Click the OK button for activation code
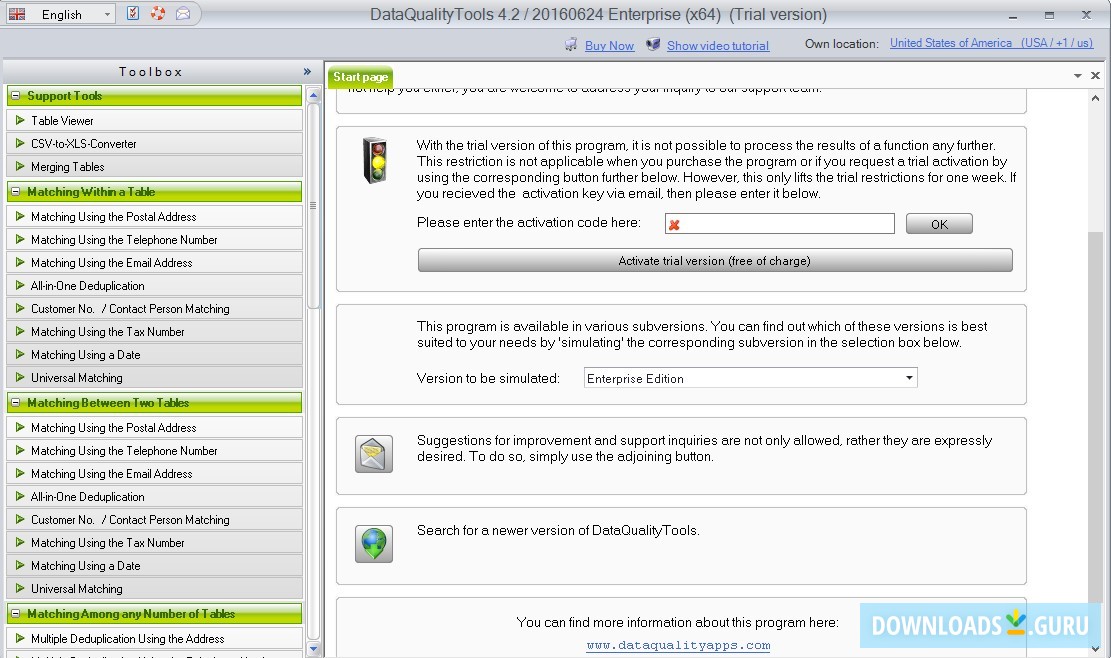Viewport: 1111px width, 658px height. 939,225
